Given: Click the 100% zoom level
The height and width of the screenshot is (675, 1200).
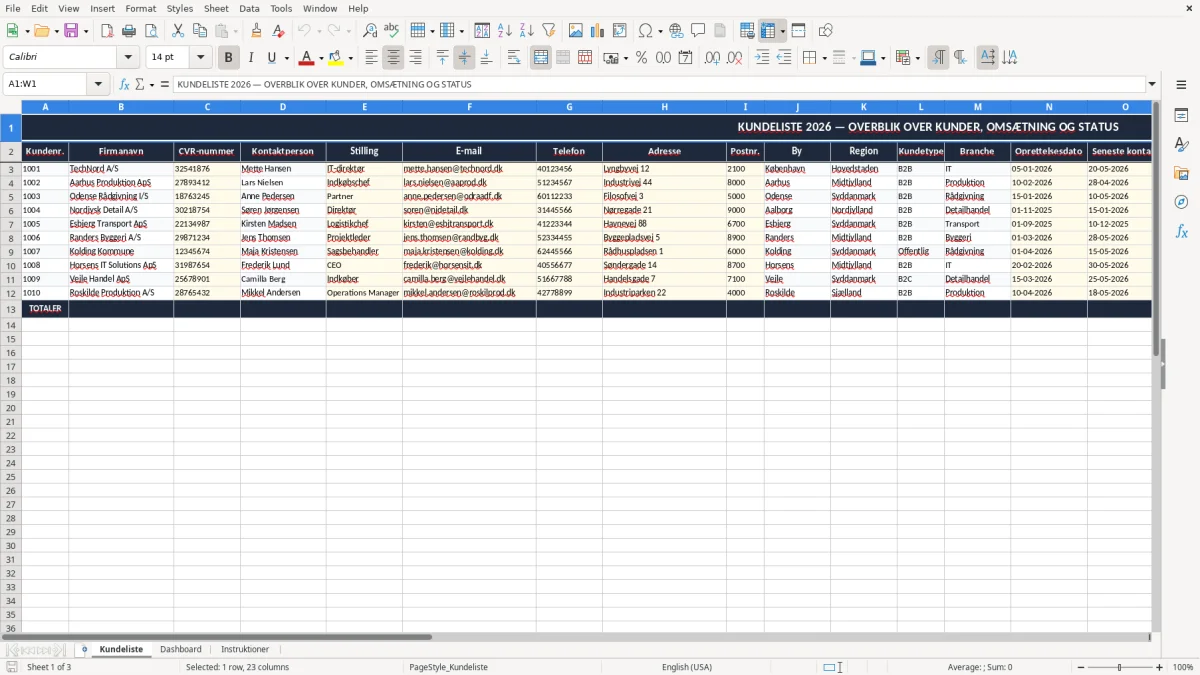Looking at the screenshot, I should (1183, 667).
